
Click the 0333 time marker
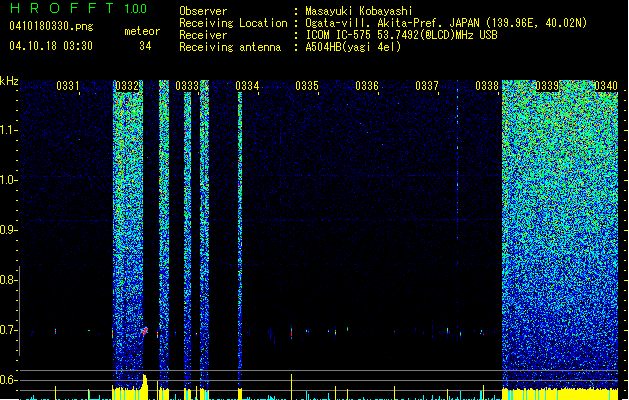point(187,85)
